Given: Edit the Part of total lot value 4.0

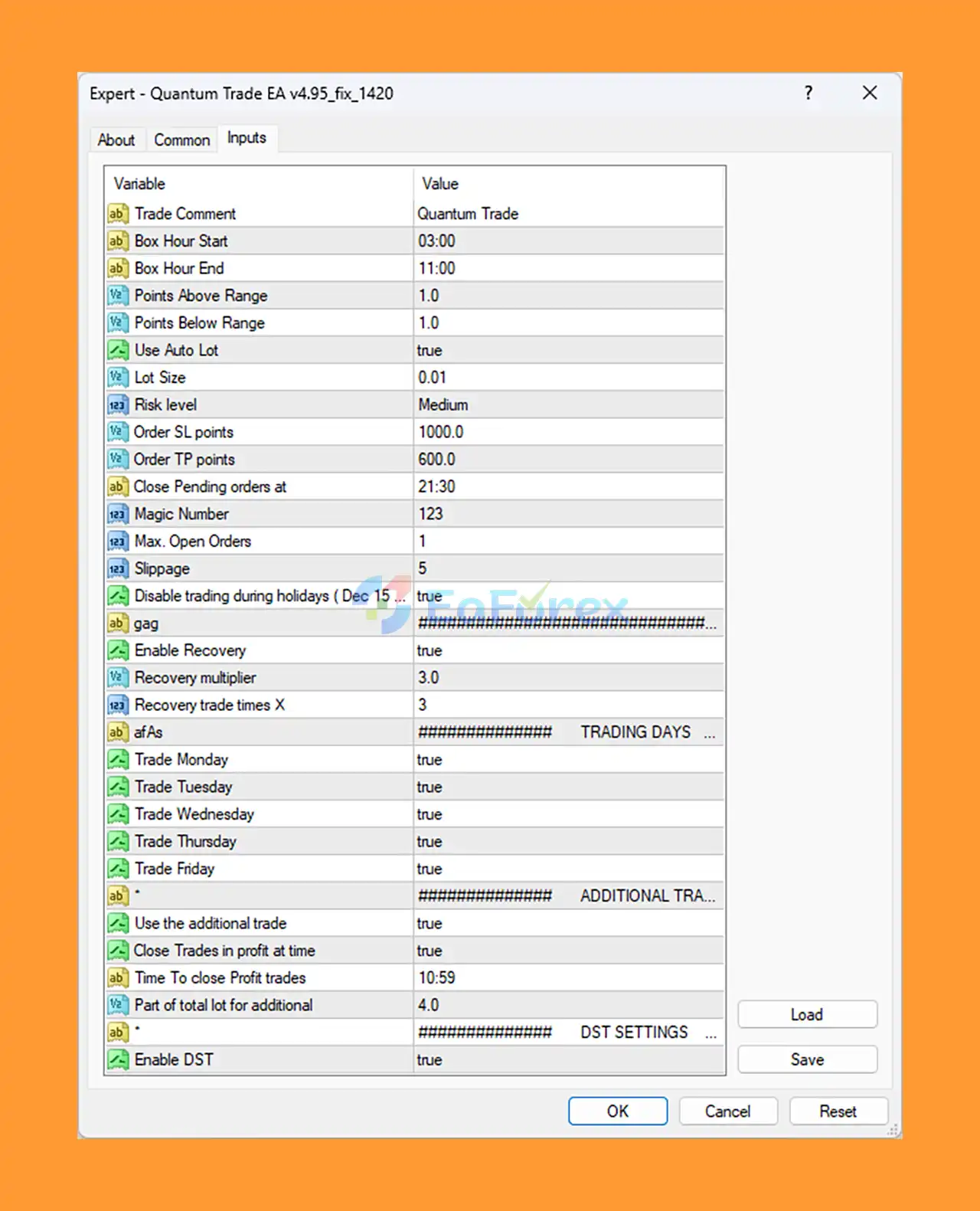Looking at the screenshot, I should click(x=569, y=1005).
